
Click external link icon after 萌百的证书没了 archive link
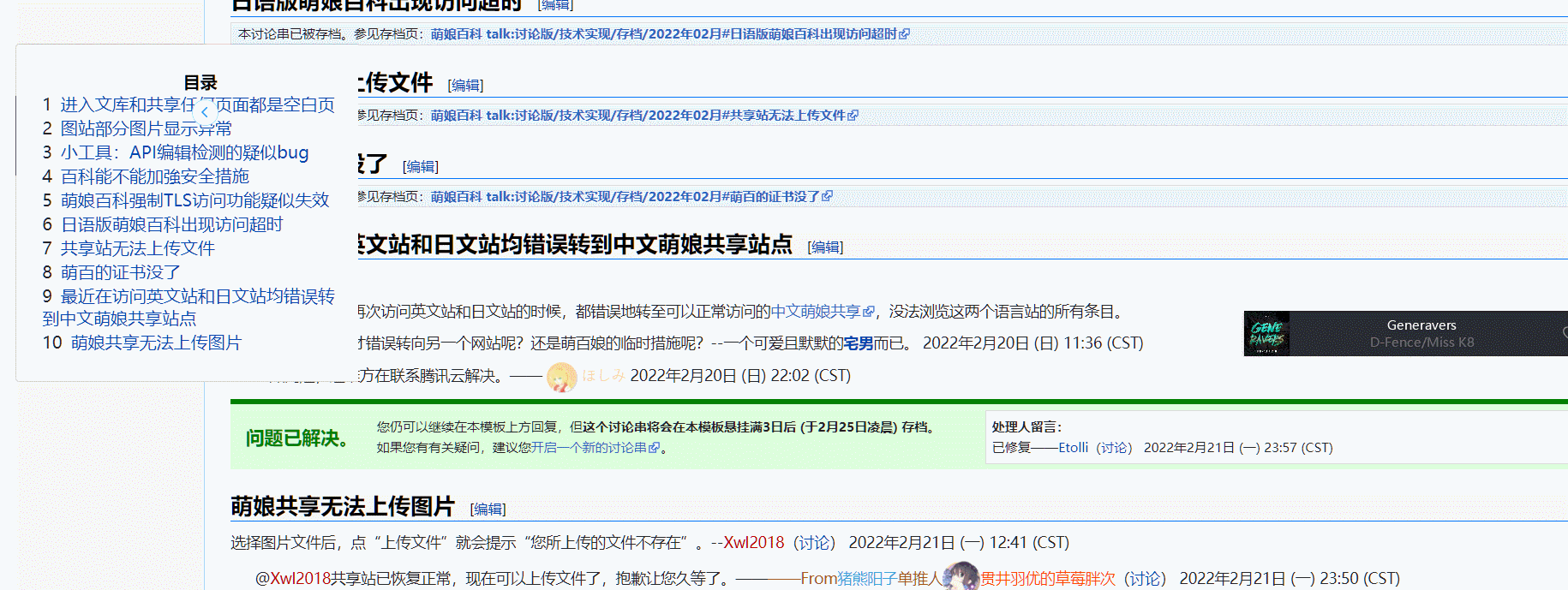(827, 197)
